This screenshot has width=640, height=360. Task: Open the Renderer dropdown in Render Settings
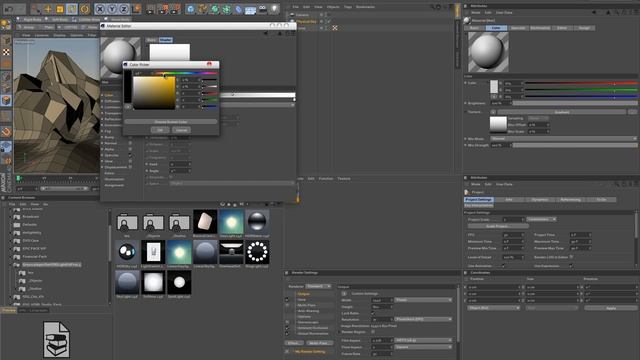319,287
